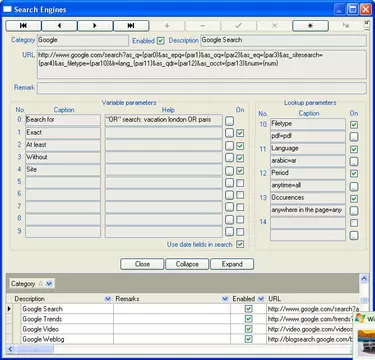Click the plus insert-record navigator button
The height and width of the screenshot is (360, 375).
pos(167,26)
